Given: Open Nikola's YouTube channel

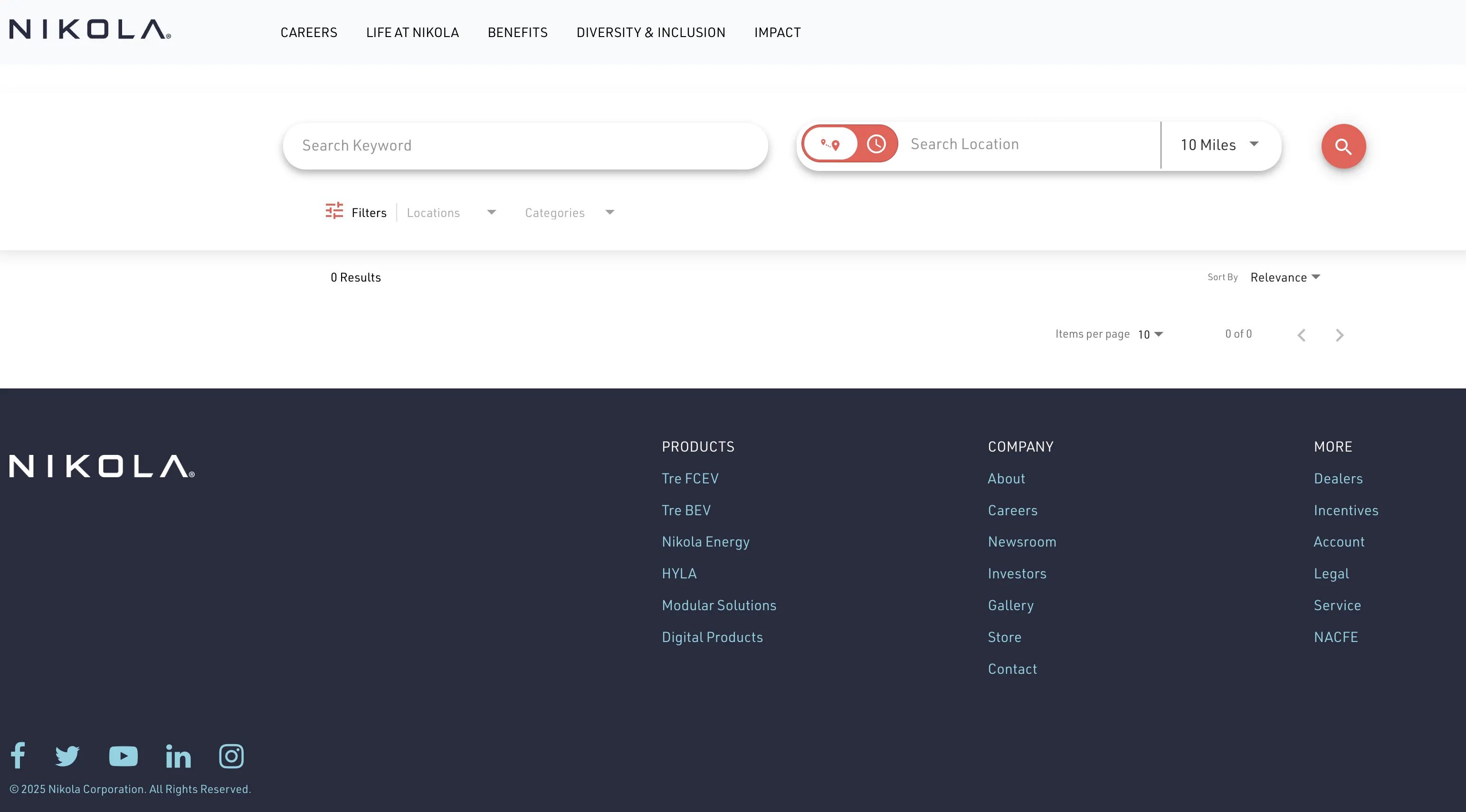Looking at the screenshot, I should (x=123, y=755).
